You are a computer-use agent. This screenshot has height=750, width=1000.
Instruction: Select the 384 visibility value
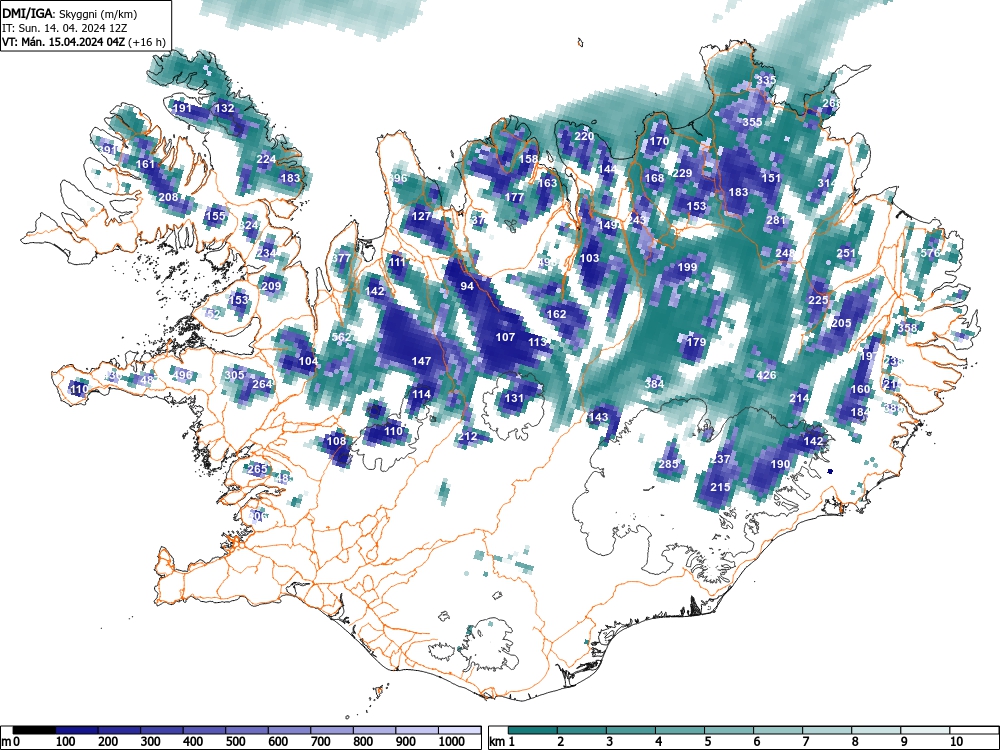(654, 384)
